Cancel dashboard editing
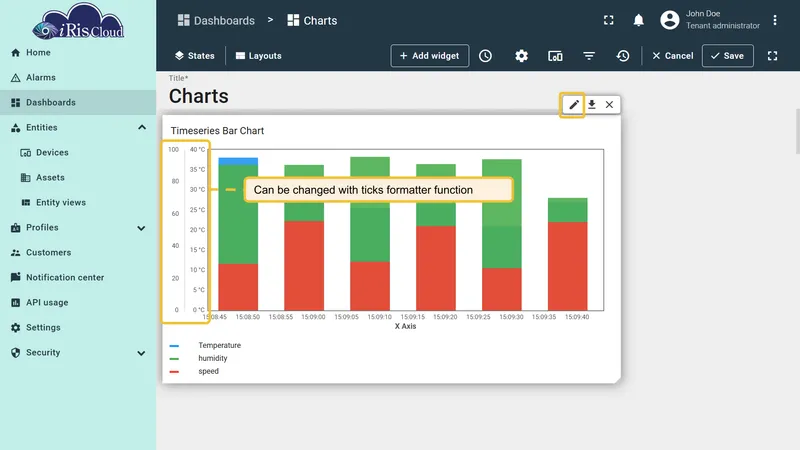The width and height of the screenshot is (800, 450). coord(672,56)
